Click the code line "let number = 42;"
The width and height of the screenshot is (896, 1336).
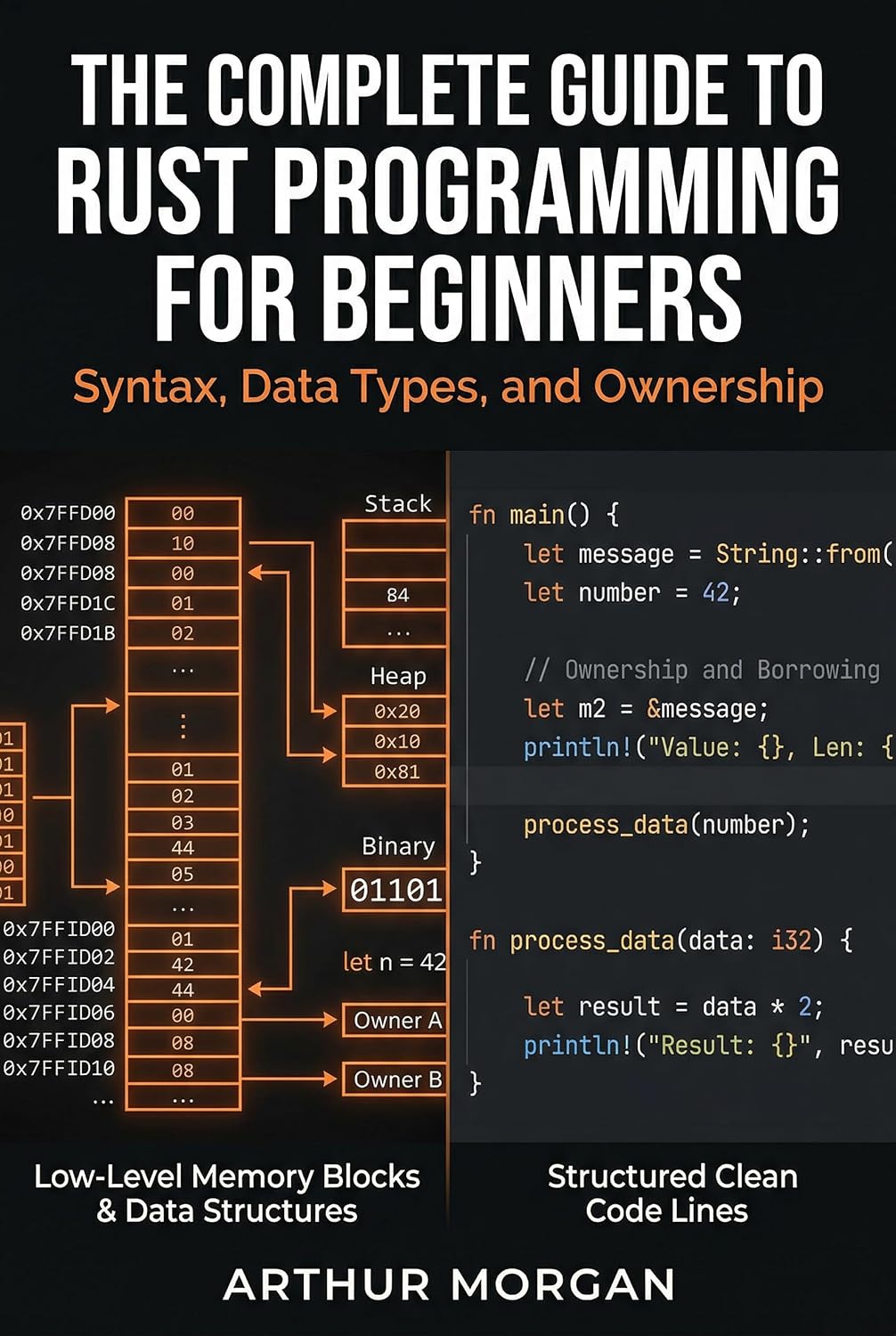(x=632, y=592)
